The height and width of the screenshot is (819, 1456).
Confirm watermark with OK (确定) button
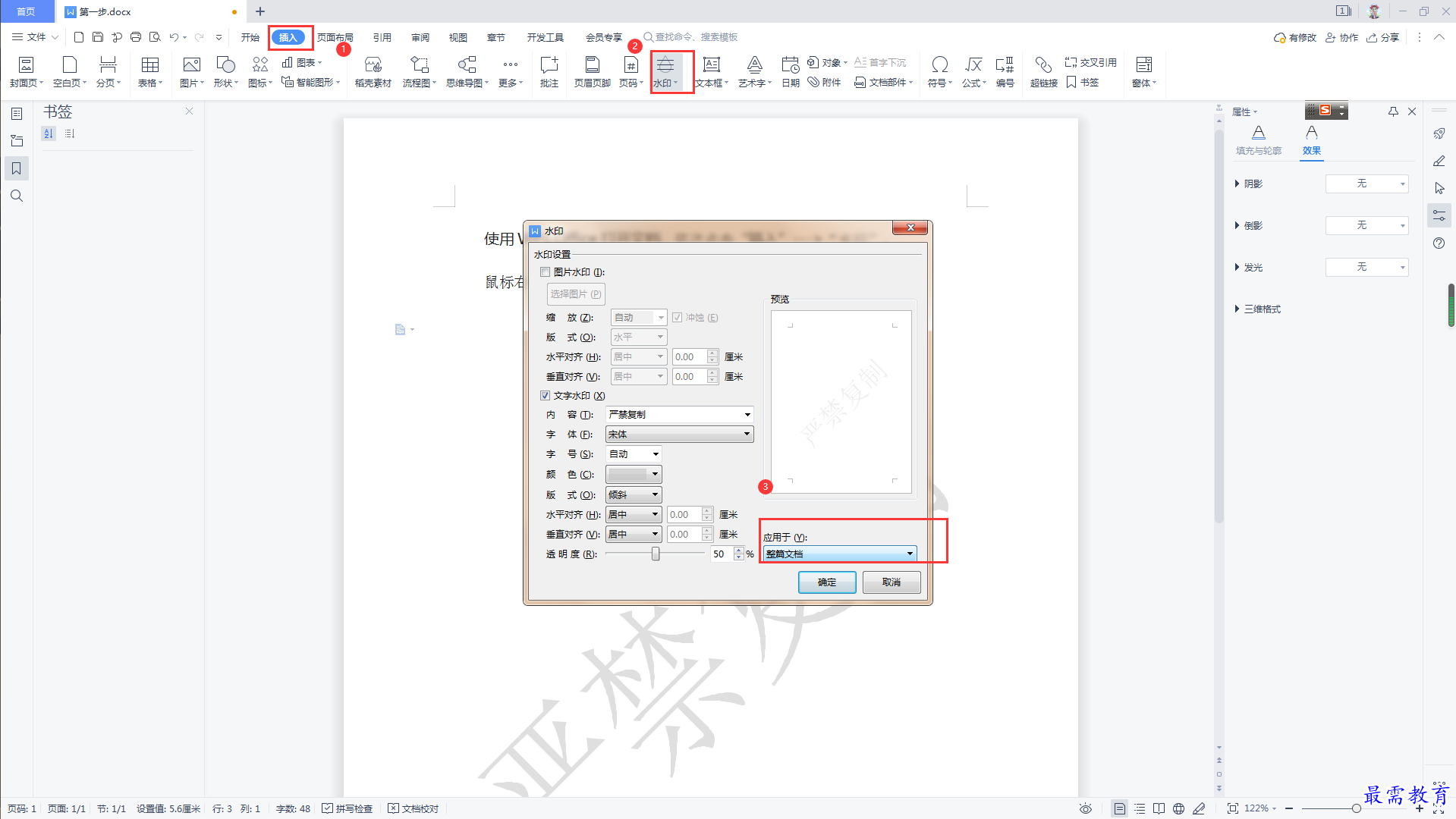click(827, 582)
